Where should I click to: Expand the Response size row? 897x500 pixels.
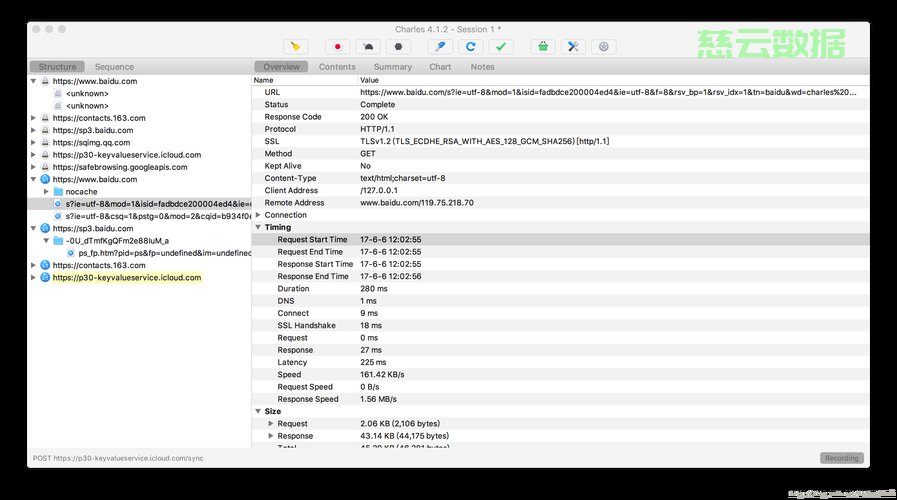270,436
